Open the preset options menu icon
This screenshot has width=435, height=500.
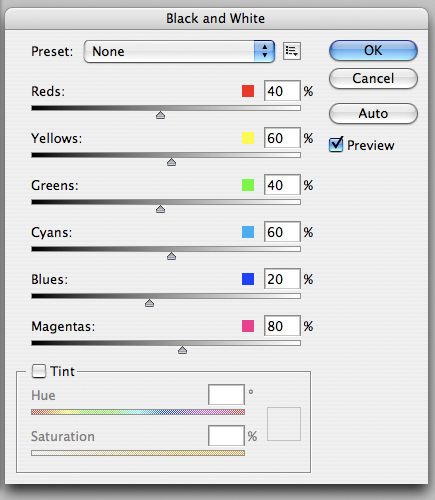(x=292, y=51)
